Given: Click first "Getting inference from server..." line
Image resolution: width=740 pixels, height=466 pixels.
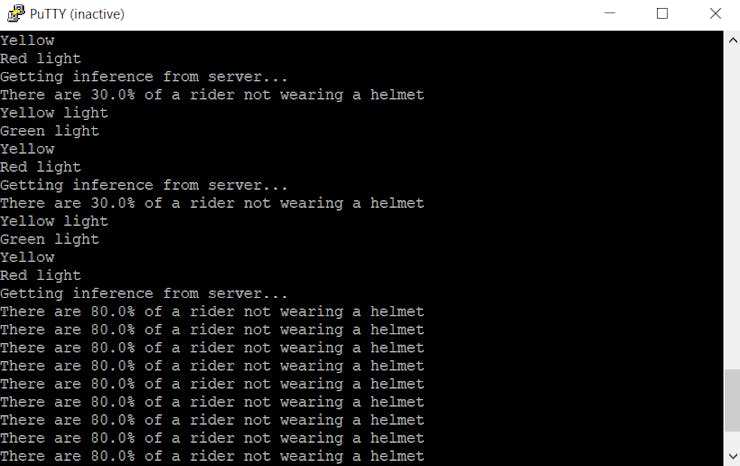Looking at the screenshot, I should pyautogui.click(x=143, y=76).
